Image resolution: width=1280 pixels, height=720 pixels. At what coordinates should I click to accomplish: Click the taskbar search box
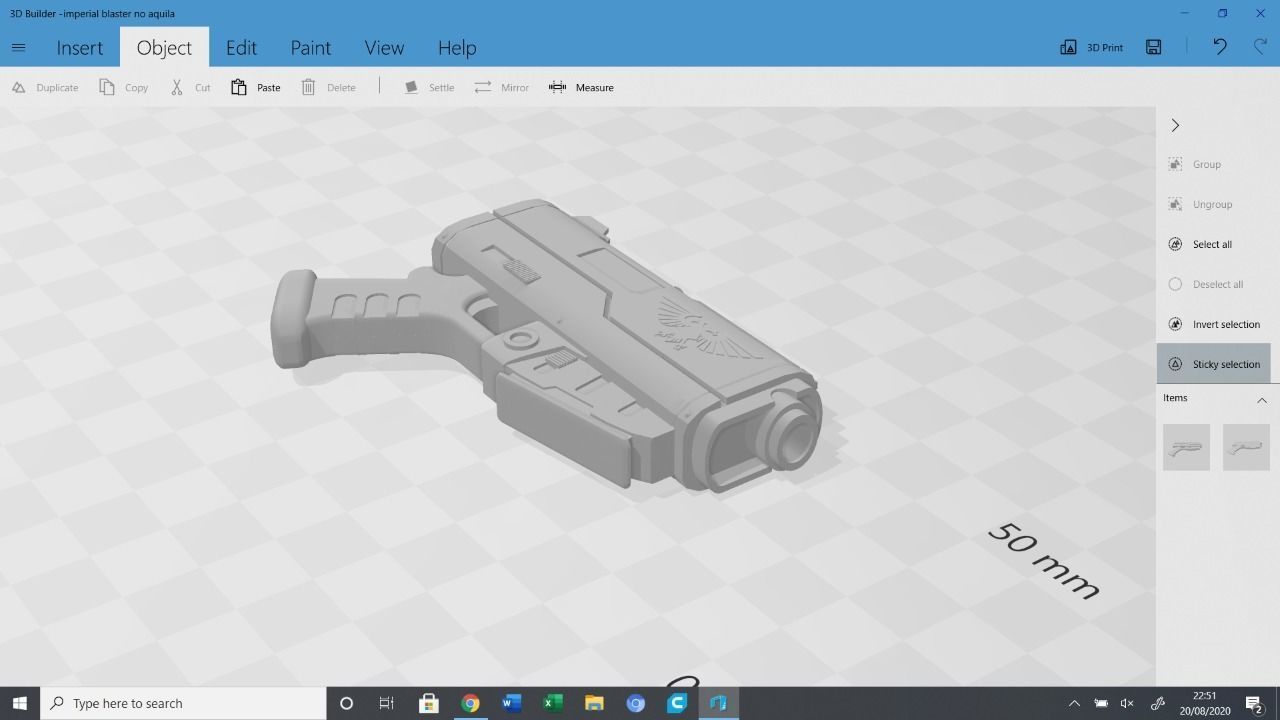183,703
